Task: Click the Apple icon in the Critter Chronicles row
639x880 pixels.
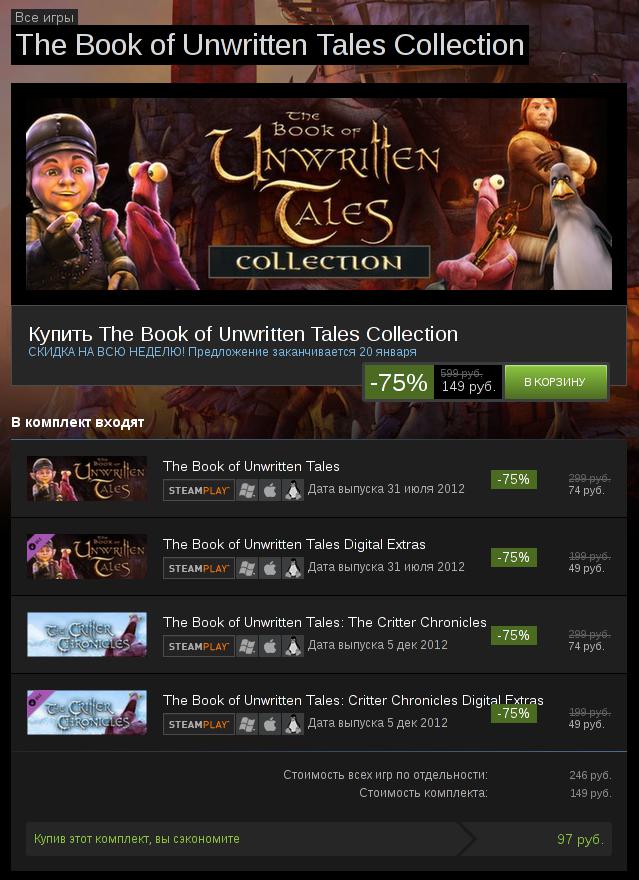Action: pyautogui.click(x=270, y=646)
